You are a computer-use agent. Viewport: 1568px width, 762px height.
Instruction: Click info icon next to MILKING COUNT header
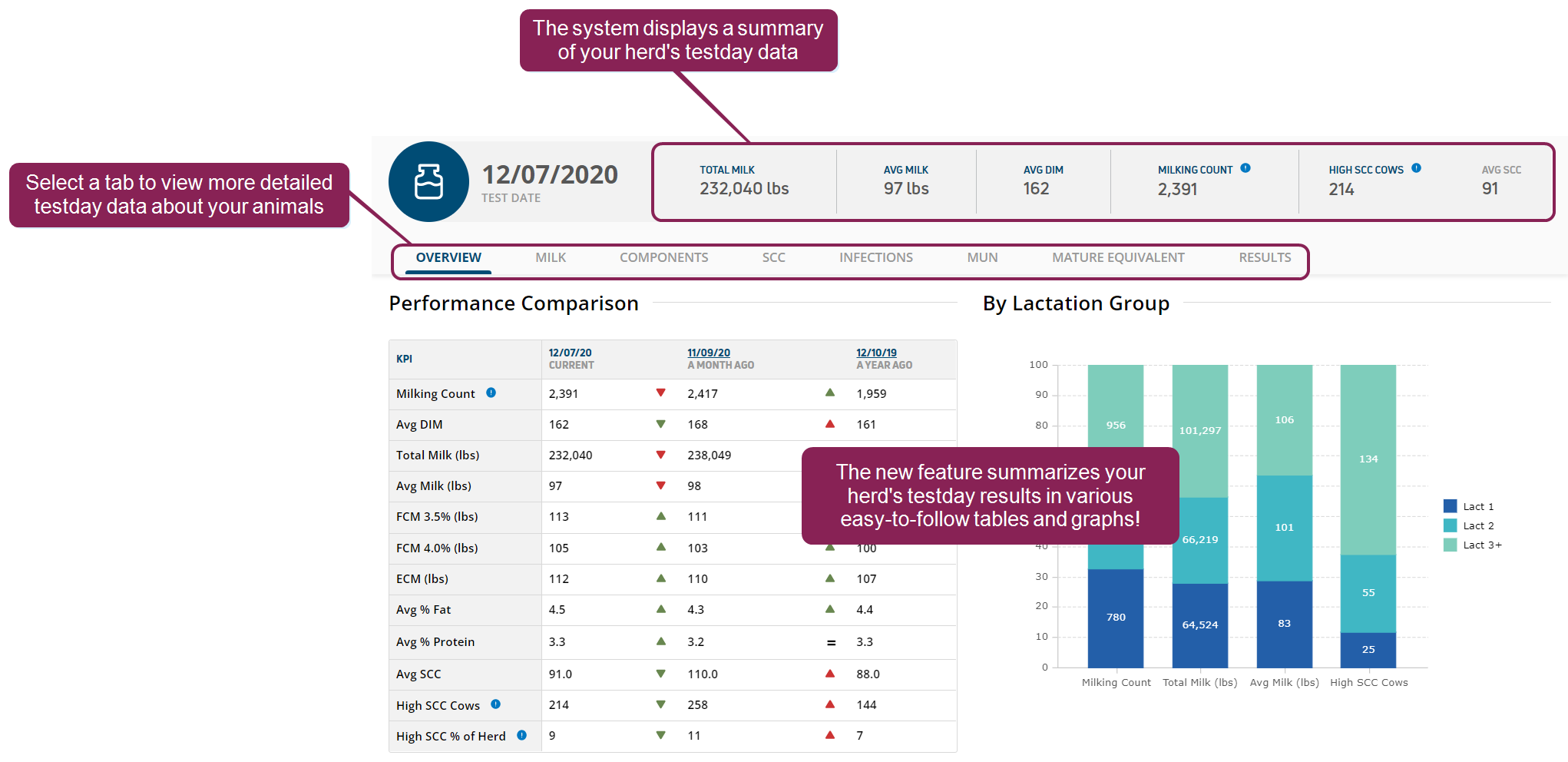[1245, 168]
